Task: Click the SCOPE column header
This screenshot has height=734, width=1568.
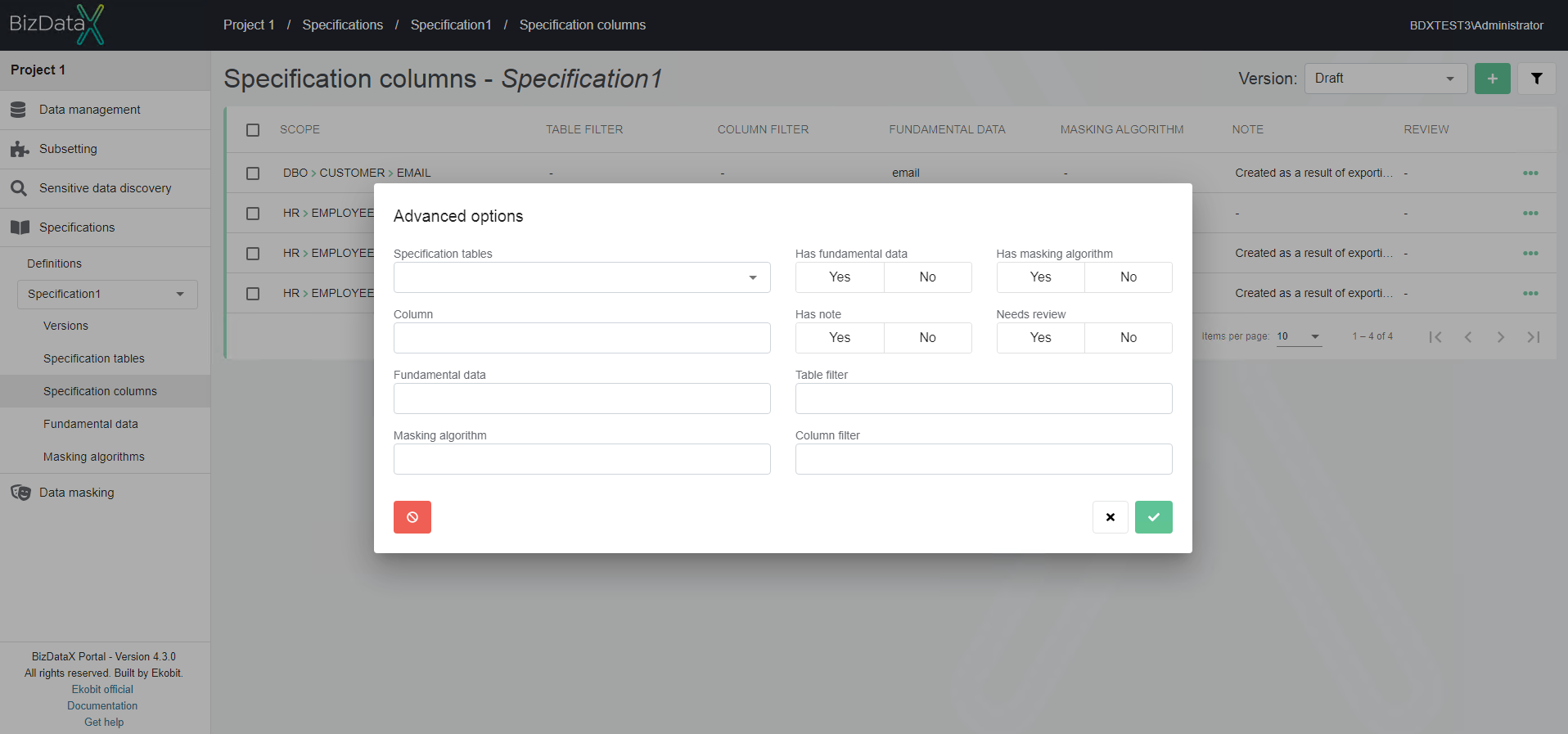Action: (300, 129)
